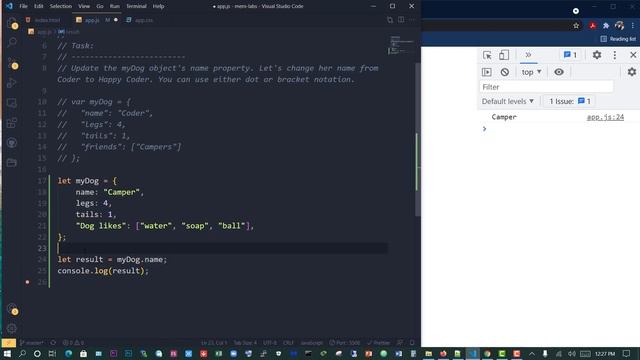Open DevTools three-dot customize menu

pyautogui.click(x=615, y=55)
